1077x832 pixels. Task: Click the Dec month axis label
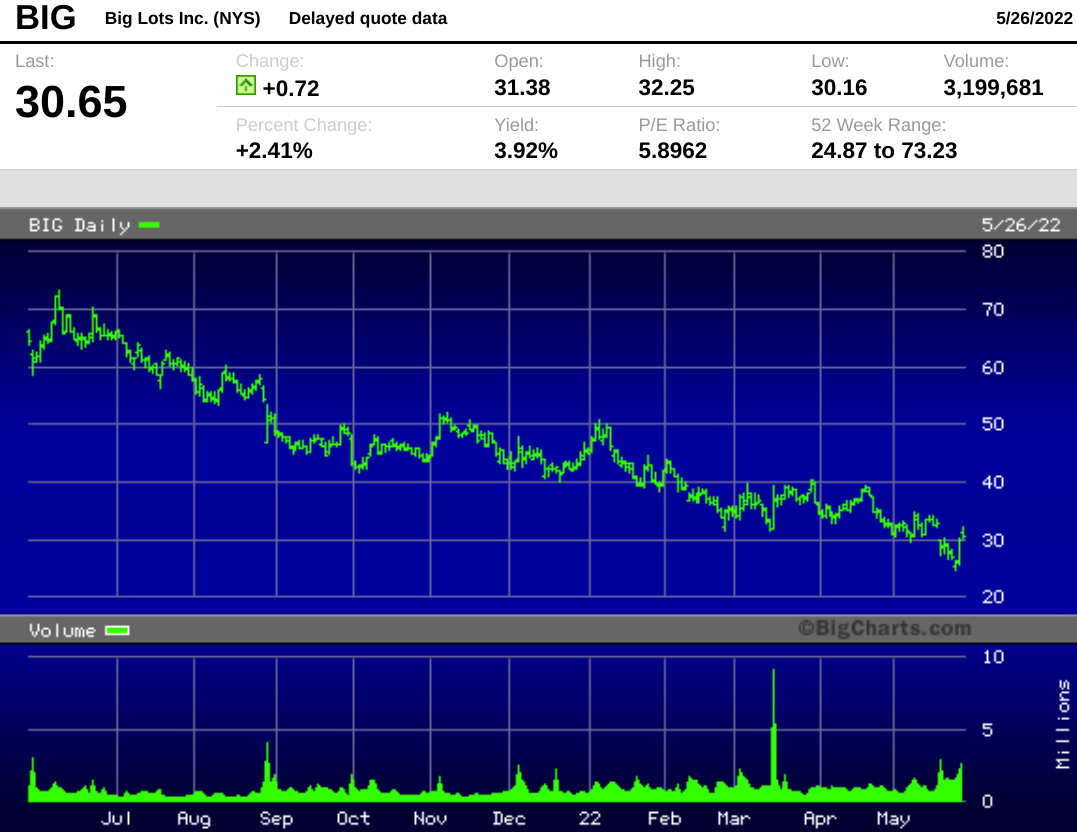(509, 818)
